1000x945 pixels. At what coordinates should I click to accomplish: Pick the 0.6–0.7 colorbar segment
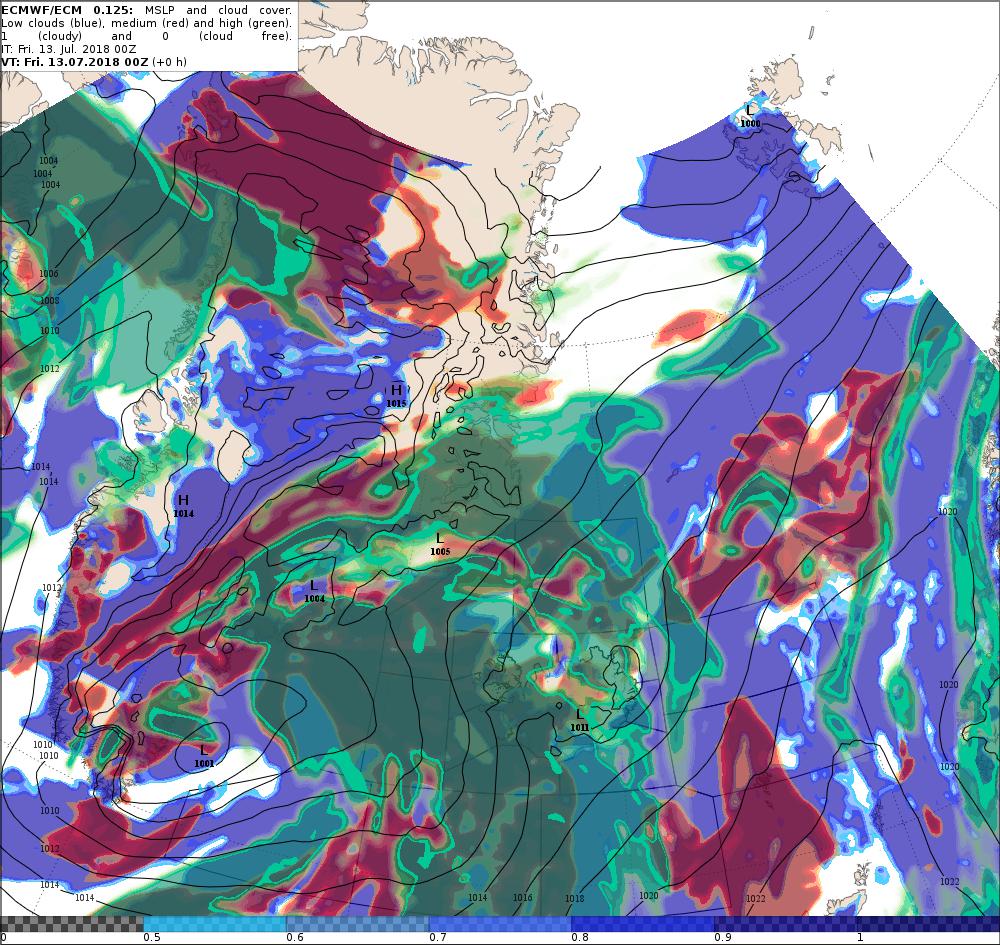(x=358, y=924)
